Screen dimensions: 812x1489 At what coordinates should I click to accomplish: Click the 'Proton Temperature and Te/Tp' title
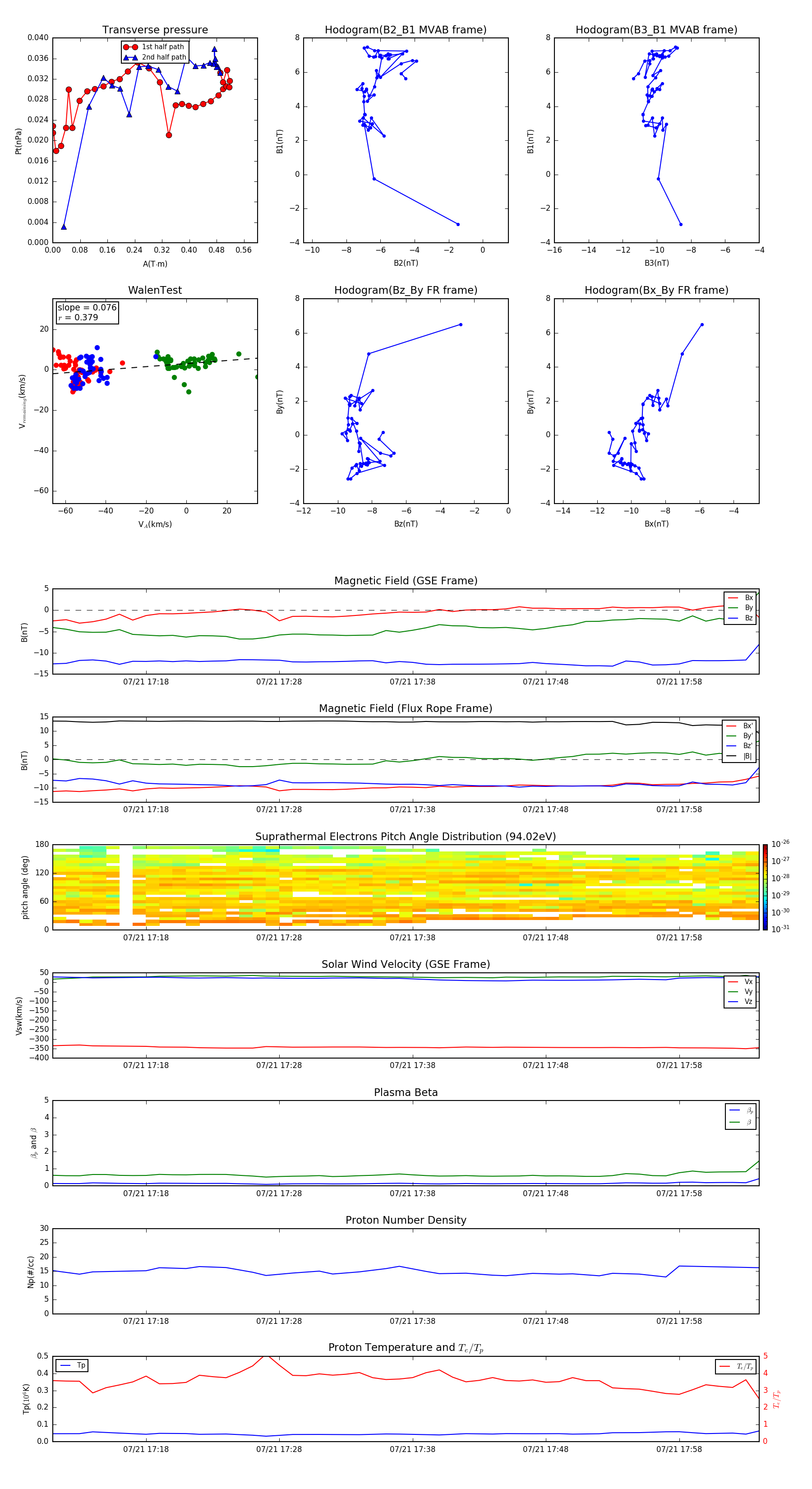click(406, 1349)
